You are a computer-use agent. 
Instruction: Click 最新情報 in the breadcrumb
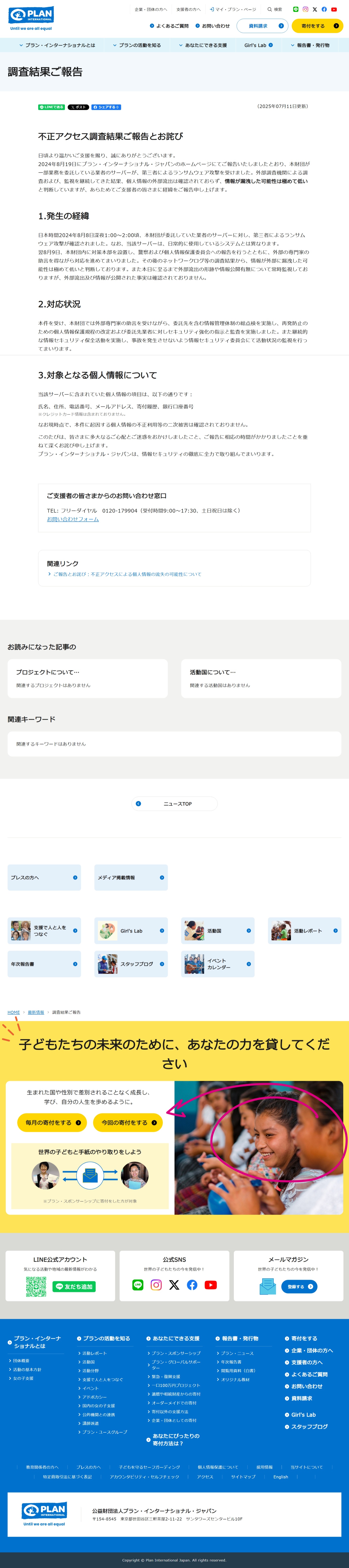36,1012
